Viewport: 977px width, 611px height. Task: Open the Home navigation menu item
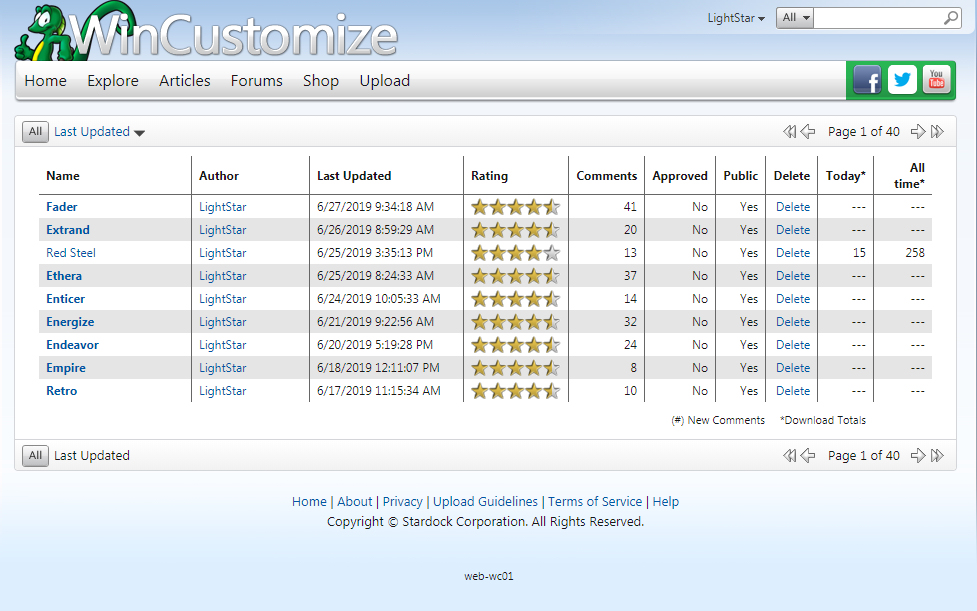[45, 81]
